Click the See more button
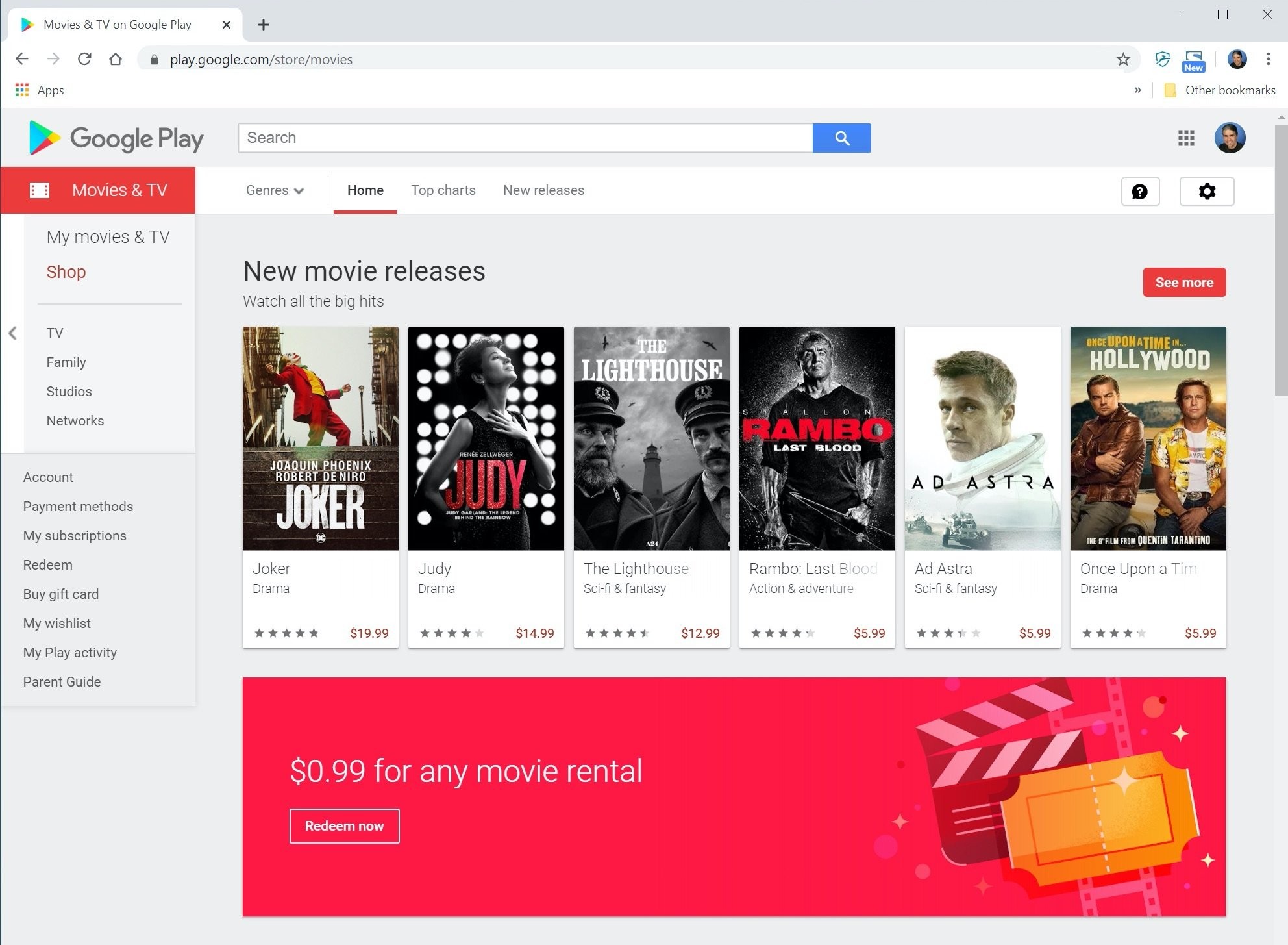This screenshot has width=1288, height=945. 1183,282
